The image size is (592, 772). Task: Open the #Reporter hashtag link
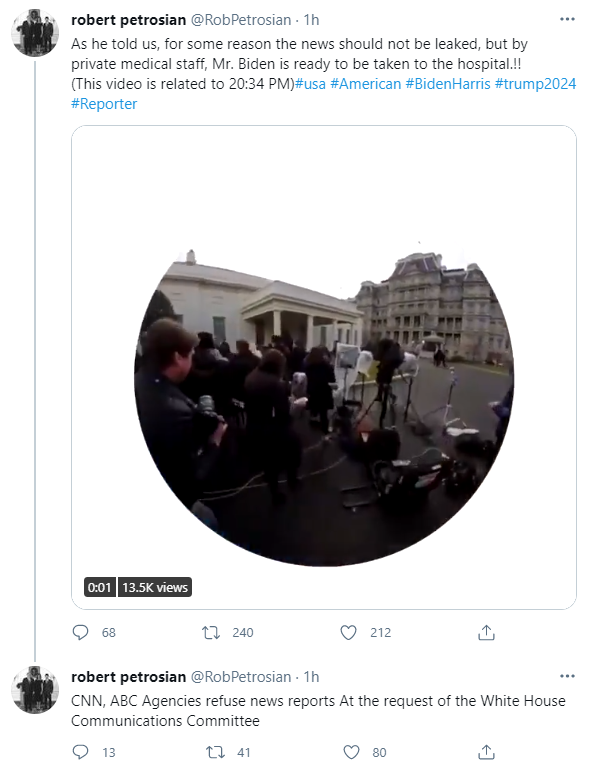coord(104,104)
